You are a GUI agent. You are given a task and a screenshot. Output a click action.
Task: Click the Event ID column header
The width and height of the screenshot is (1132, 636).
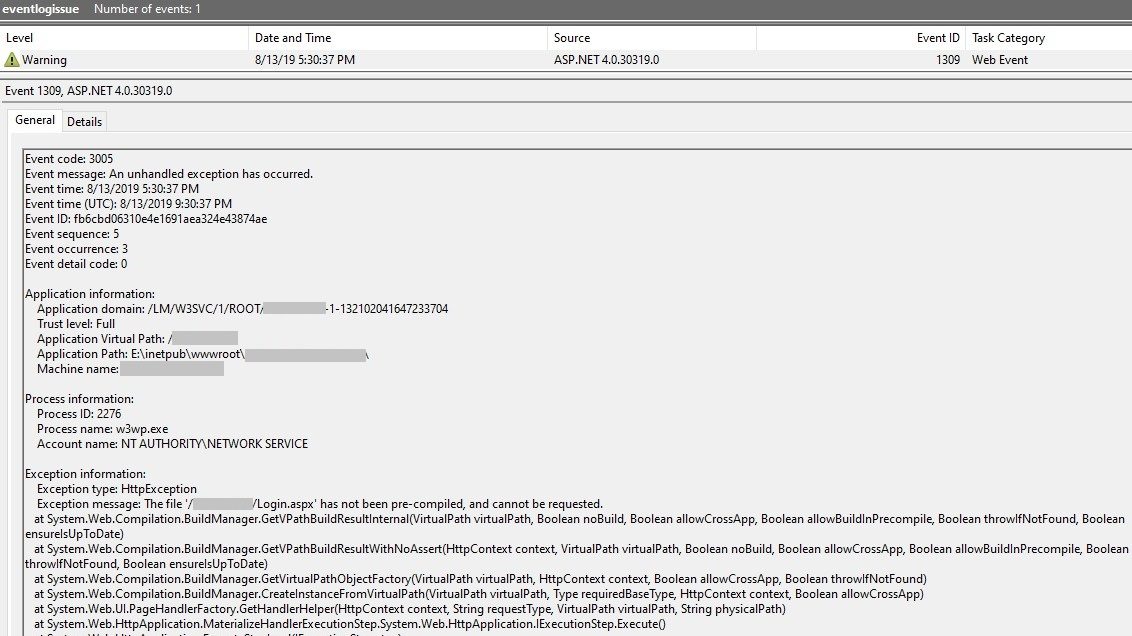click(938, 38)
